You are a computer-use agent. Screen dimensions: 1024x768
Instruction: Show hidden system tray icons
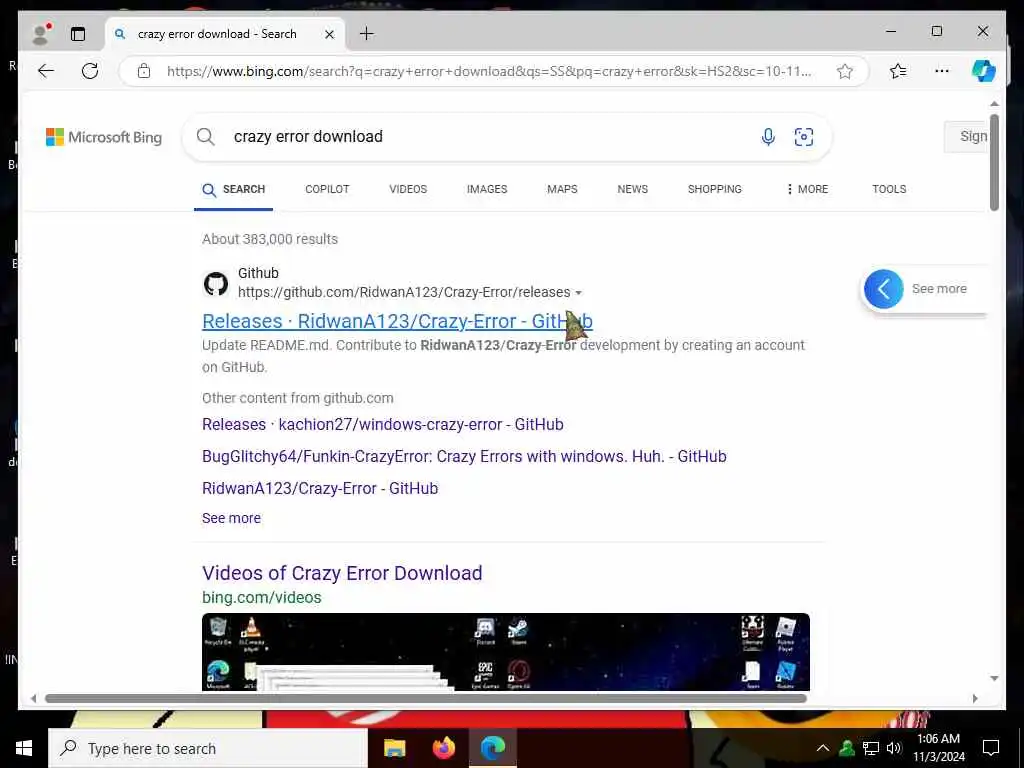coord(823,748)
